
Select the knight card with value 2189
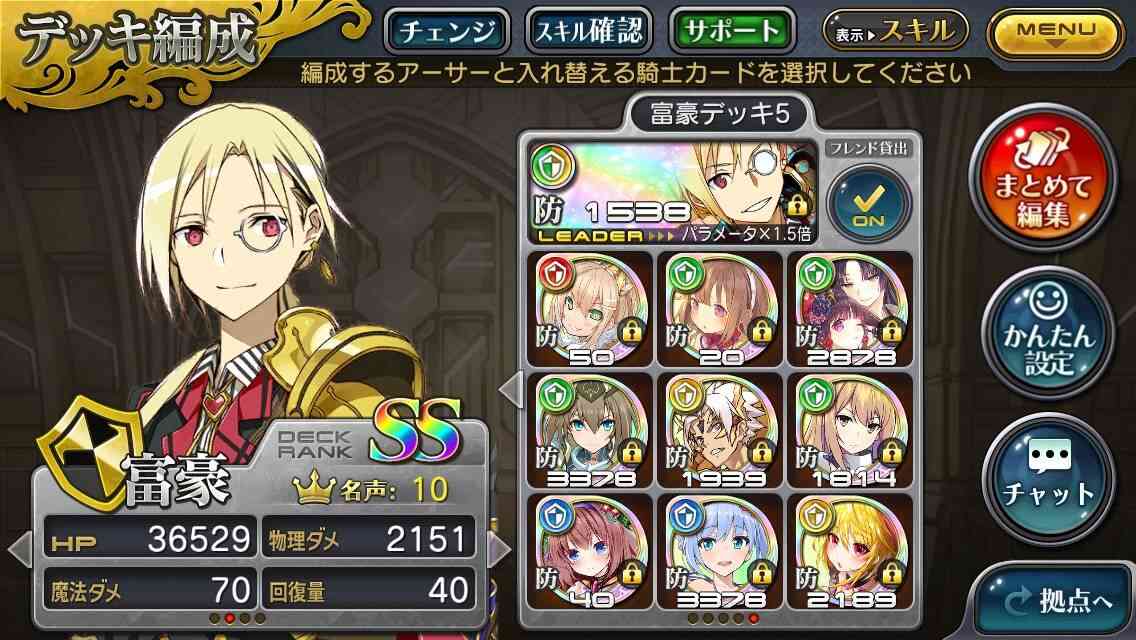pyautogui.click(x=851, y=552)
